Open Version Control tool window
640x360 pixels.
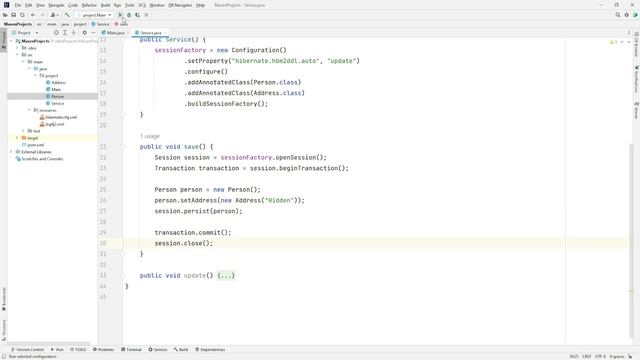tap(27, 350)
